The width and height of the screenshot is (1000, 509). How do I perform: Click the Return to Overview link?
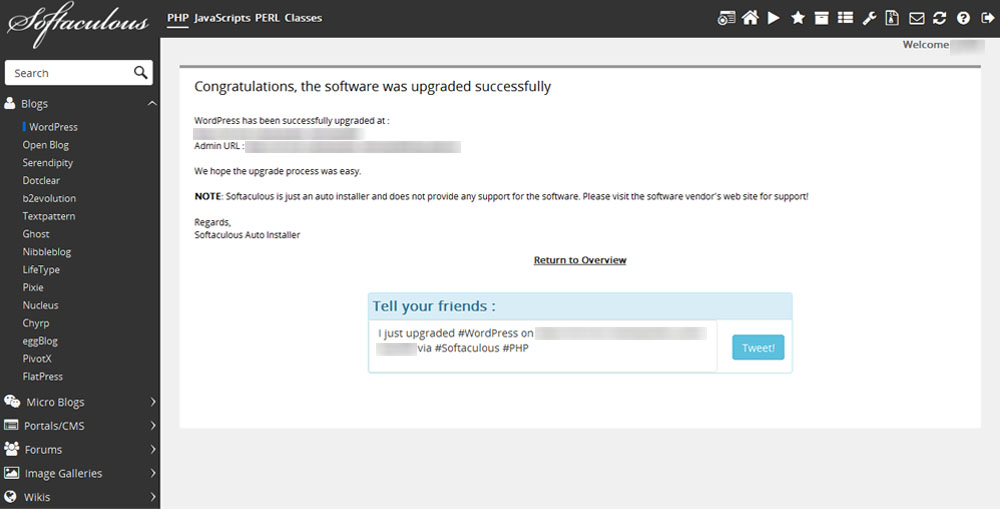pos(580,260)
